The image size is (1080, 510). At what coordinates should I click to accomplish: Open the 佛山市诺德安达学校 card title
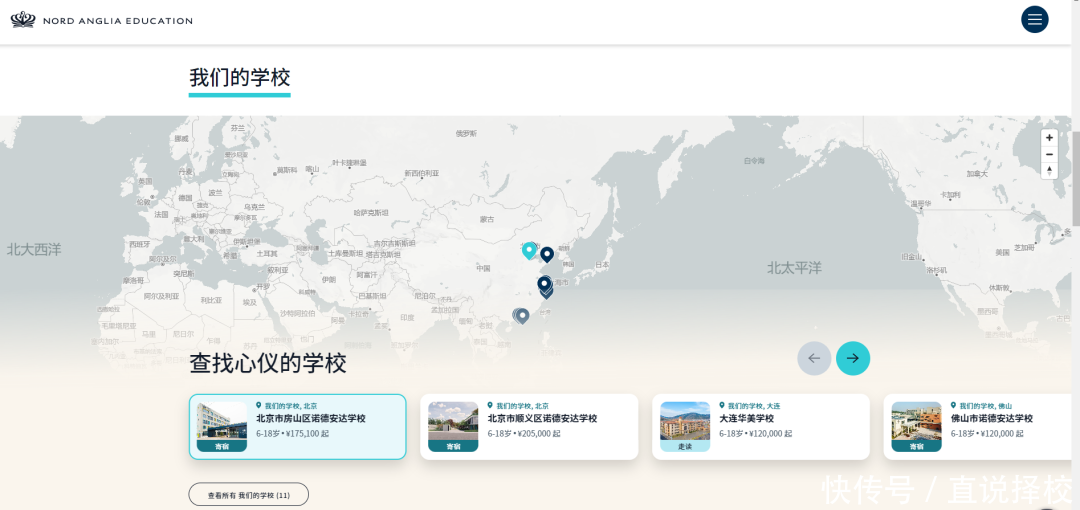pos(991,418)
